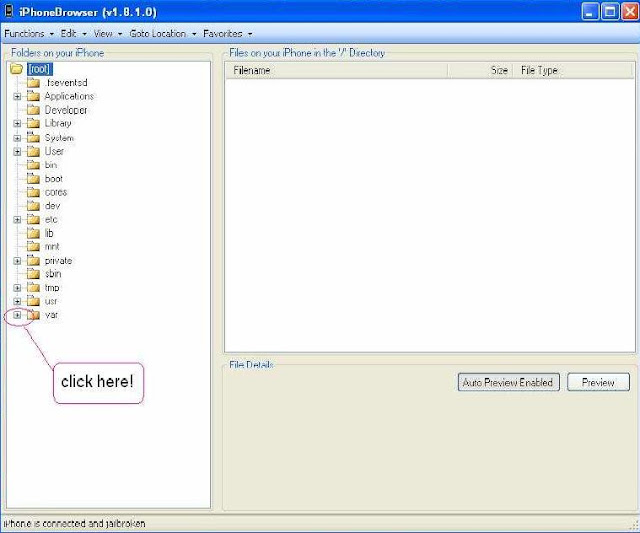Click the mnt folder icon
The image size is (640, 533).
click(33, 247)
